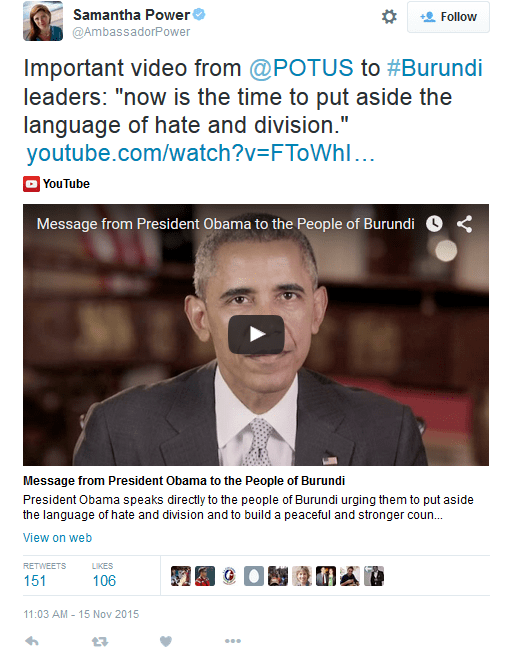Click View on web

[x=58, y=538]
